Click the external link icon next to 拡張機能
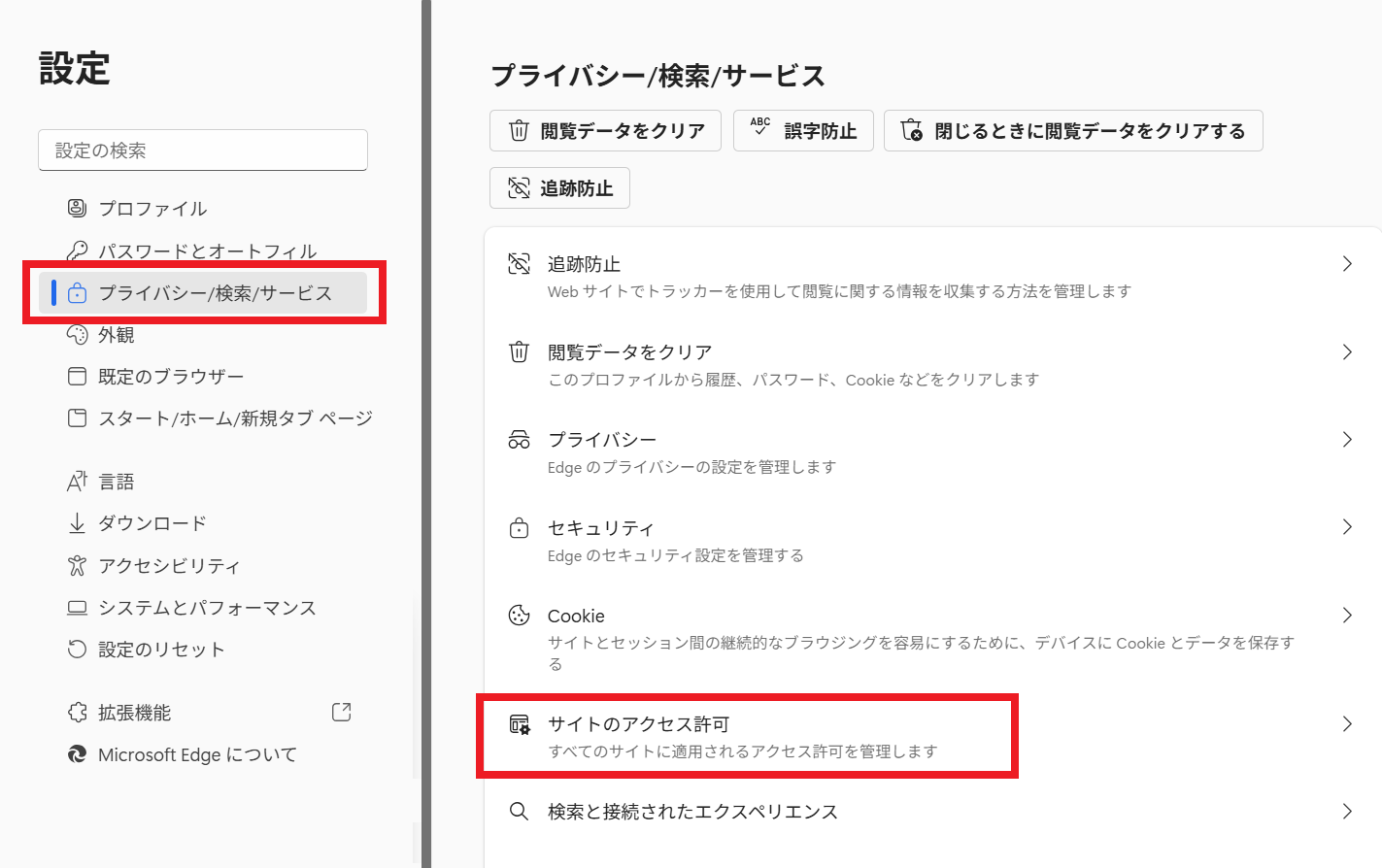 coord(341,713)
